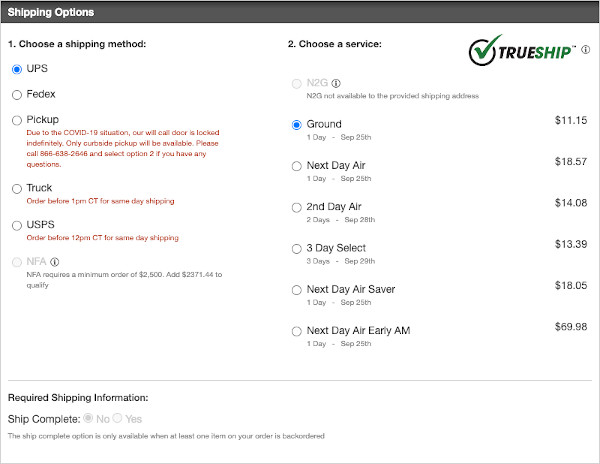Screen dimensions: 600x464
Task: Select USPS shipping method
Action: [x=17, y=225]
